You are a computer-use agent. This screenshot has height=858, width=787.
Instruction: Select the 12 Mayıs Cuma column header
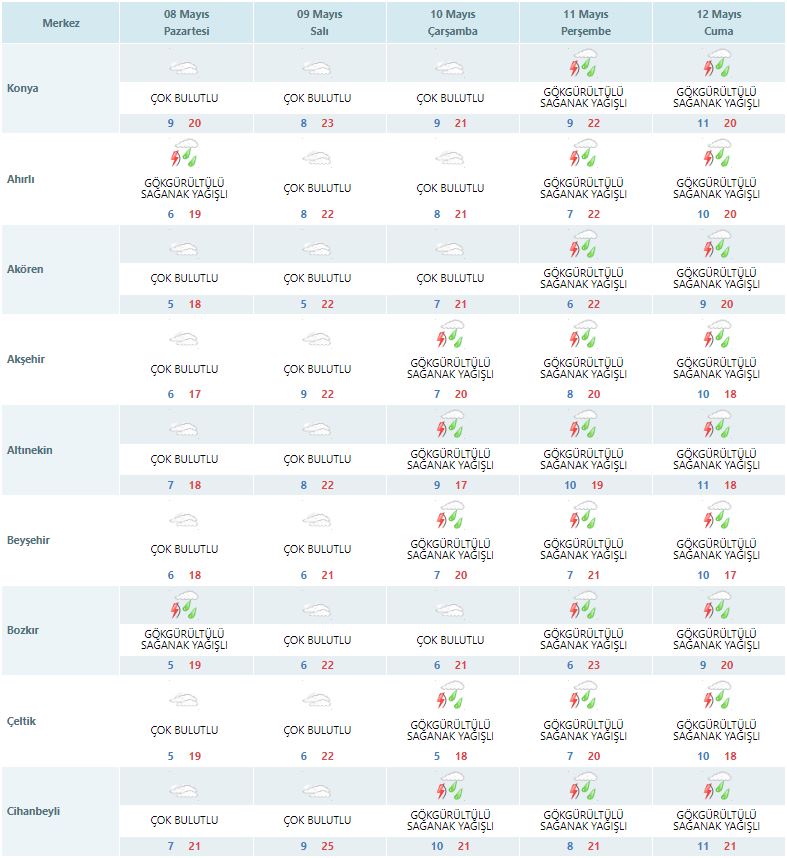coord(718,23)
